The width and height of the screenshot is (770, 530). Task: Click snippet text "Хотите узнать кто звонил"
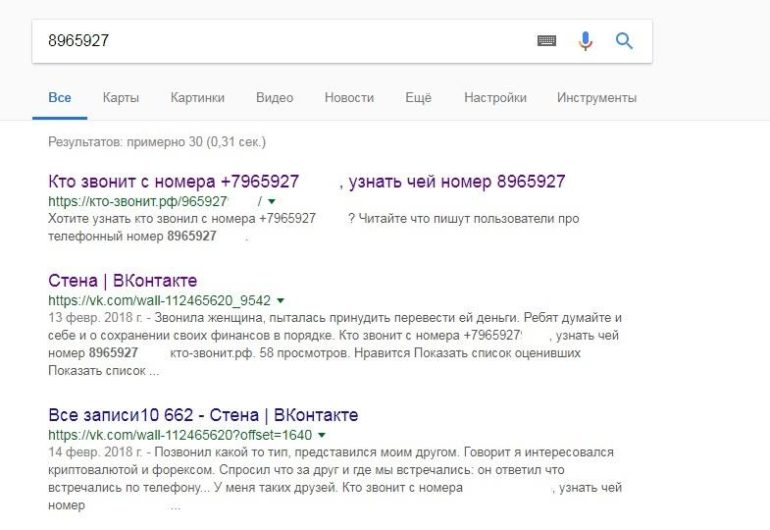[123, 219]
